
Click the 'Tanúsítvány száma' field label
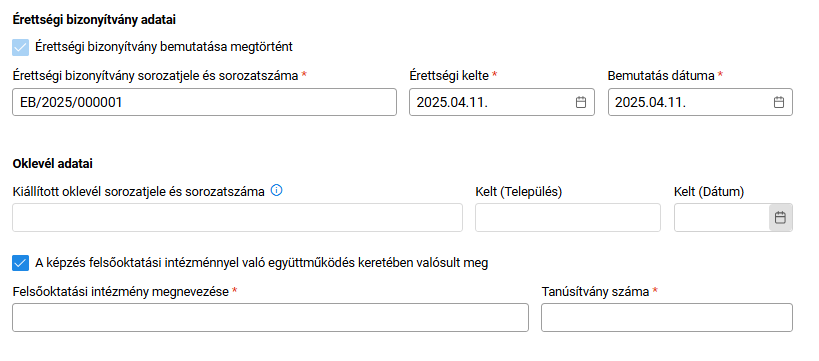pos(595,292)
